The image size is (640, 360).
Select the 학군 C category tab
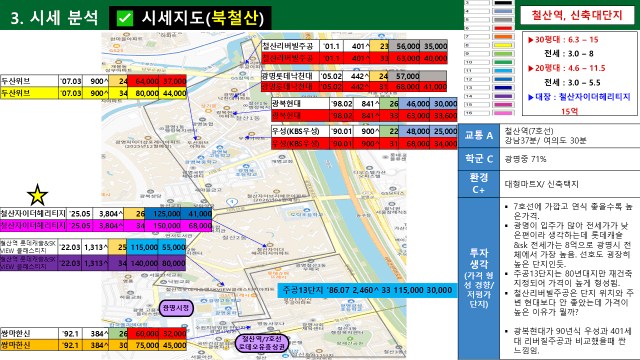pyautogui.click(x=479, y=159)
